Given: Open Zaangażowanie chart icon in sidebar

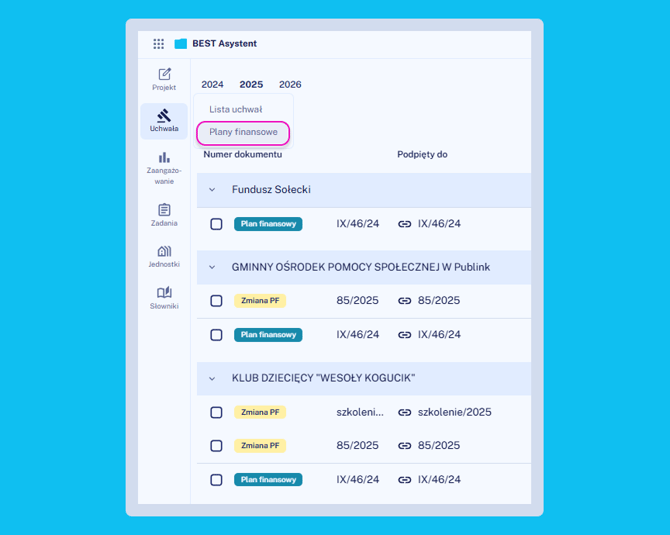Looking at the screenshot, I should (x=164, y=157).
